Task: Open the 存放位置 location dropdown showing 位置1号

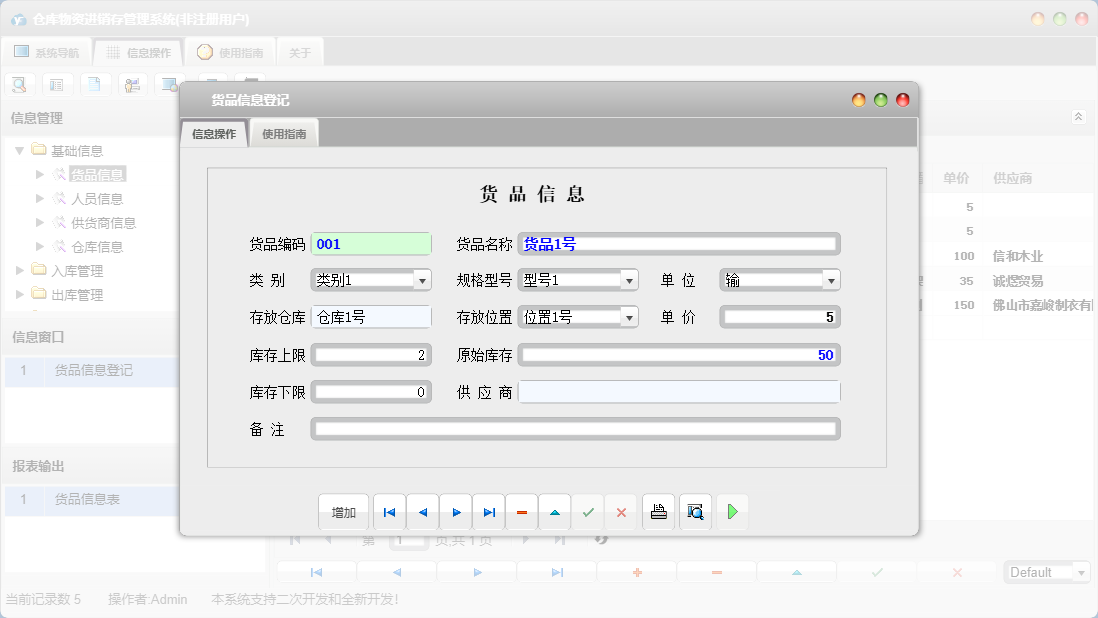Action: pos(627,317)
